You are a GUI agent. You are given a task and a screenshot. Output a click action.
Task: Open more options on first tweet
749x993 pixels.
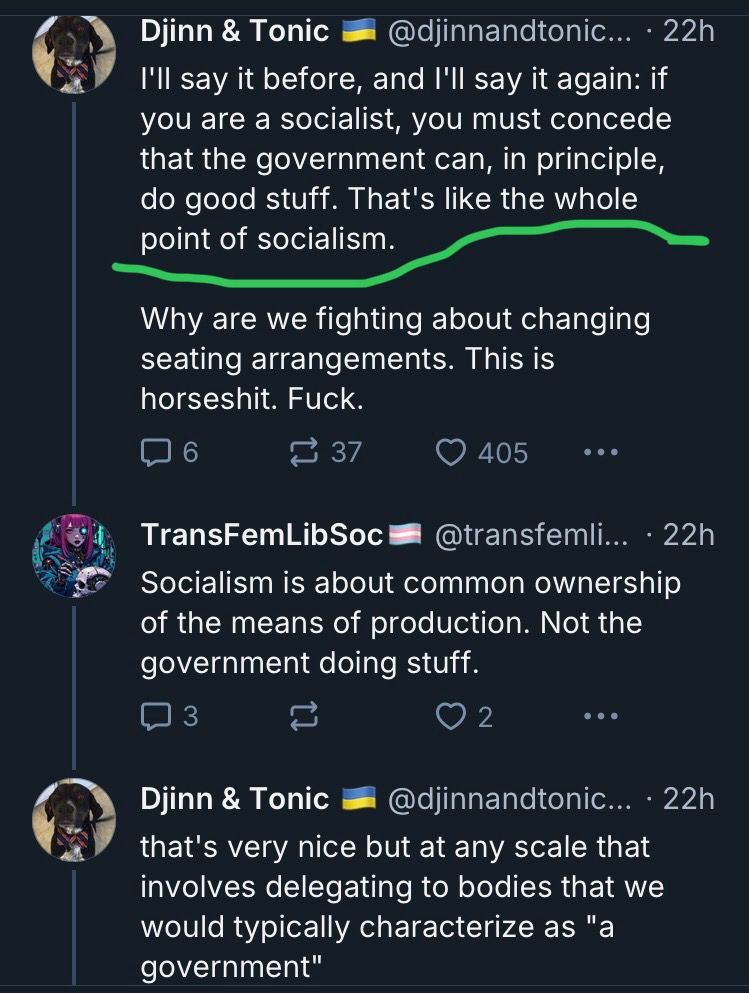[600, 453]
